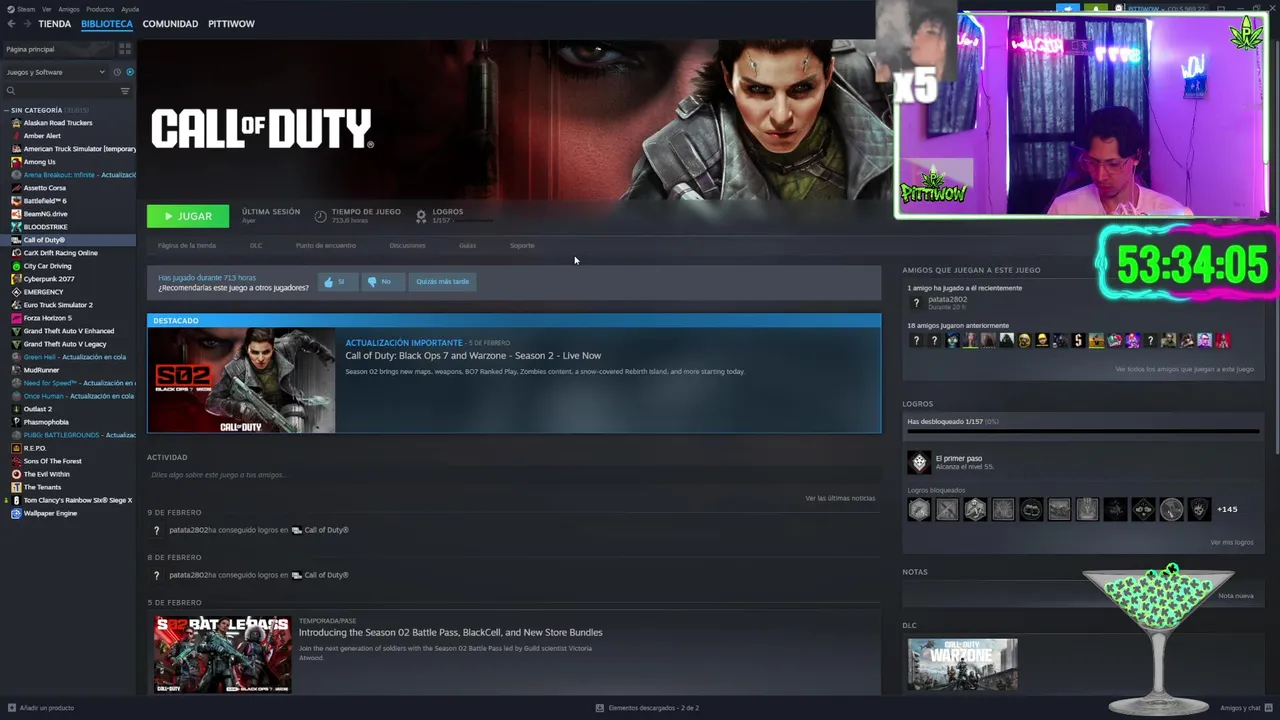Open the Amigos menu
The width and height of the screenshot is (1280, 720).
[69, 9]
